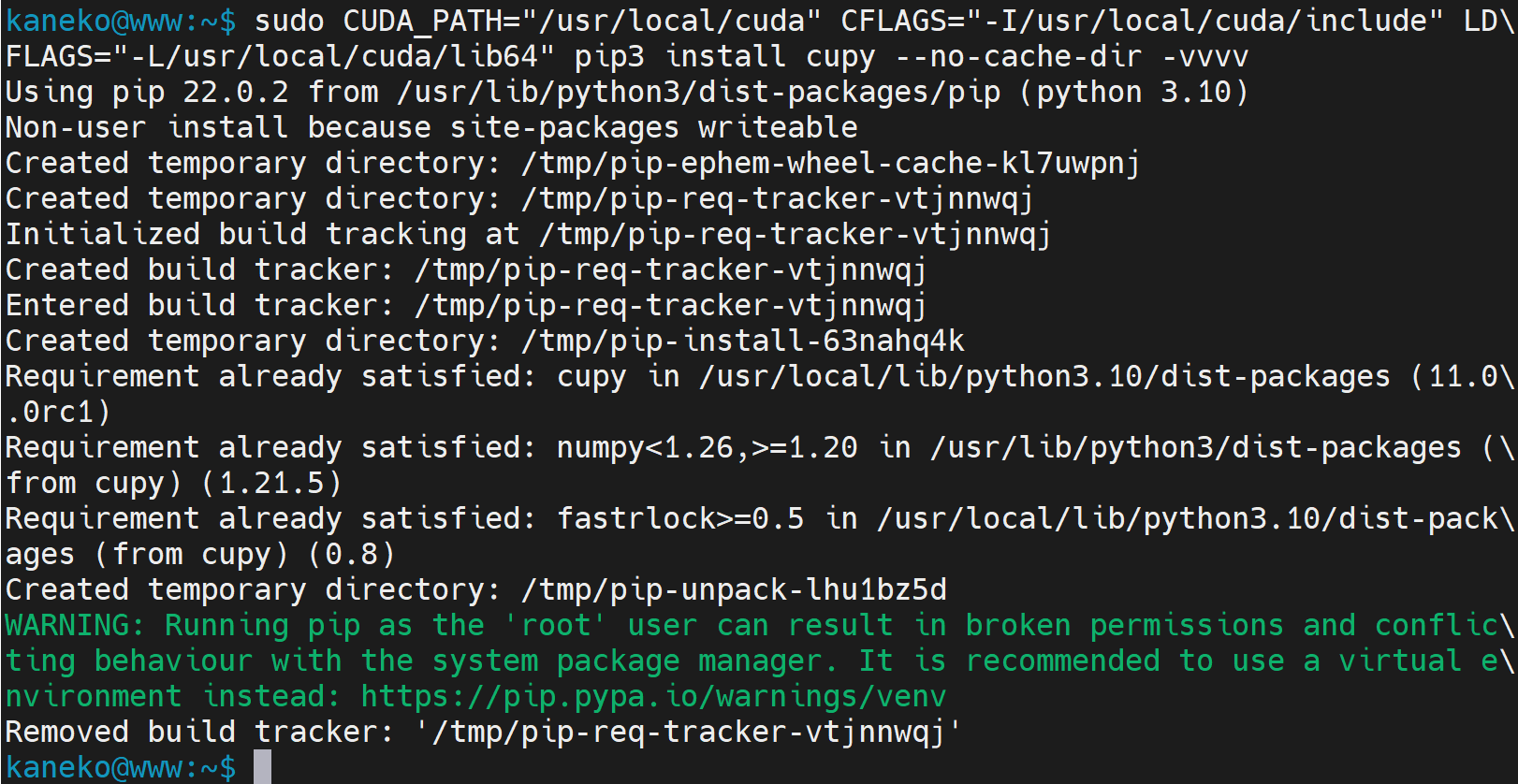Click the 'kaneko@www:~$' prompt on top line
The width and height of the screenshot is (1518, 784).
121,21
